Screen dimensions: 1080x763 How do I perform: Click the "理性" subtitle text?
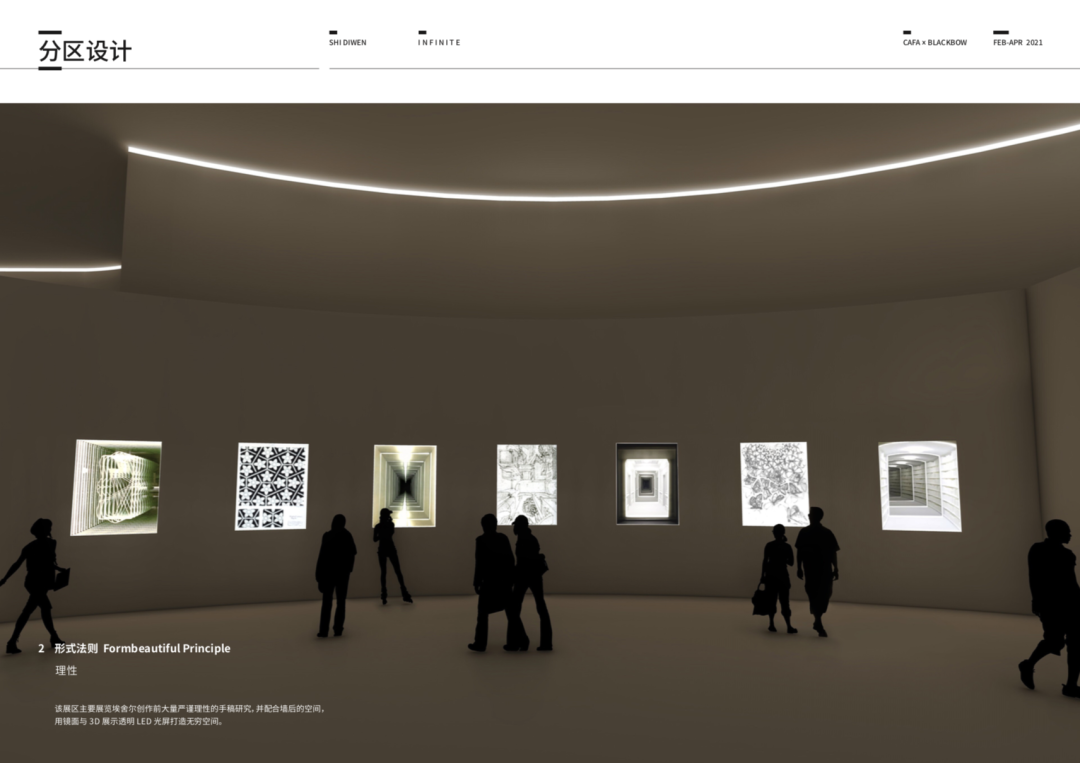[x=66, y=671]
